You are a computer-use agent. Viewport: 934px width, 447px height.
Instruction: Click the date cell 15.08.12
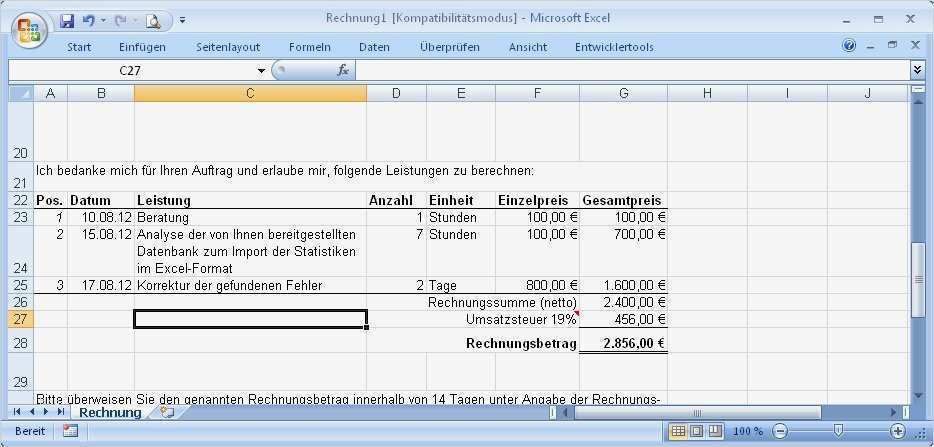(x=101, y=251)
